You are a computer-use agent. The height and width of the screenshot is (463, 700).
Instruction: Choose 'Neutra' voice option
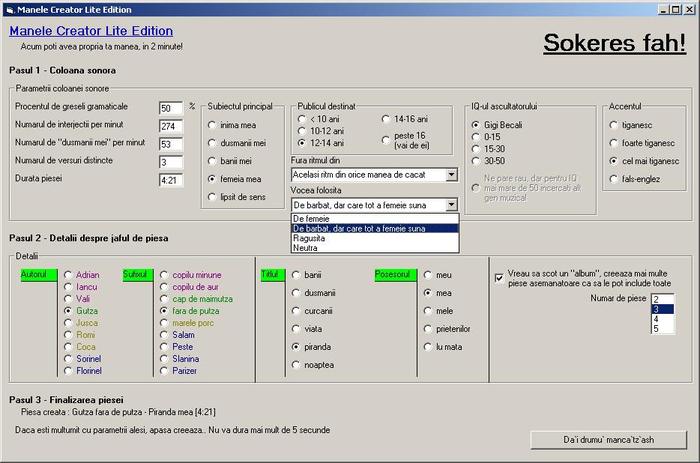306,248
